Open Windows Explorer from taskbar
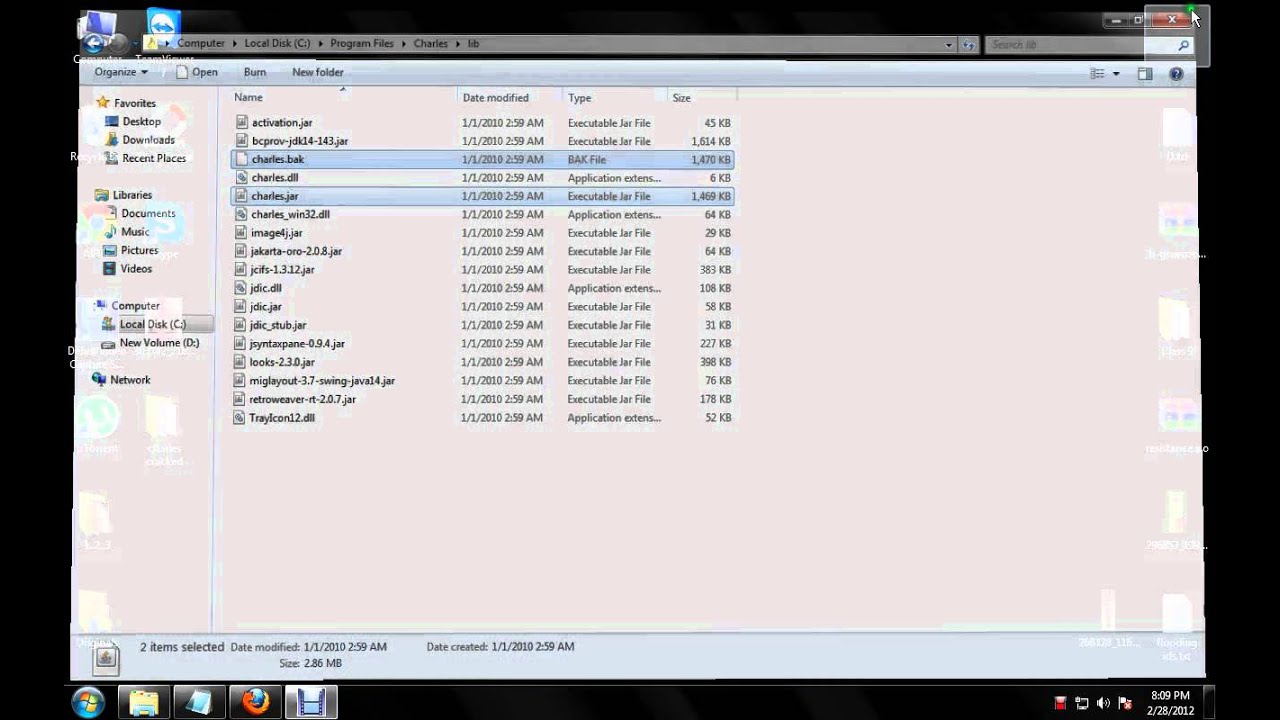1280x720 pixels. 143,702
